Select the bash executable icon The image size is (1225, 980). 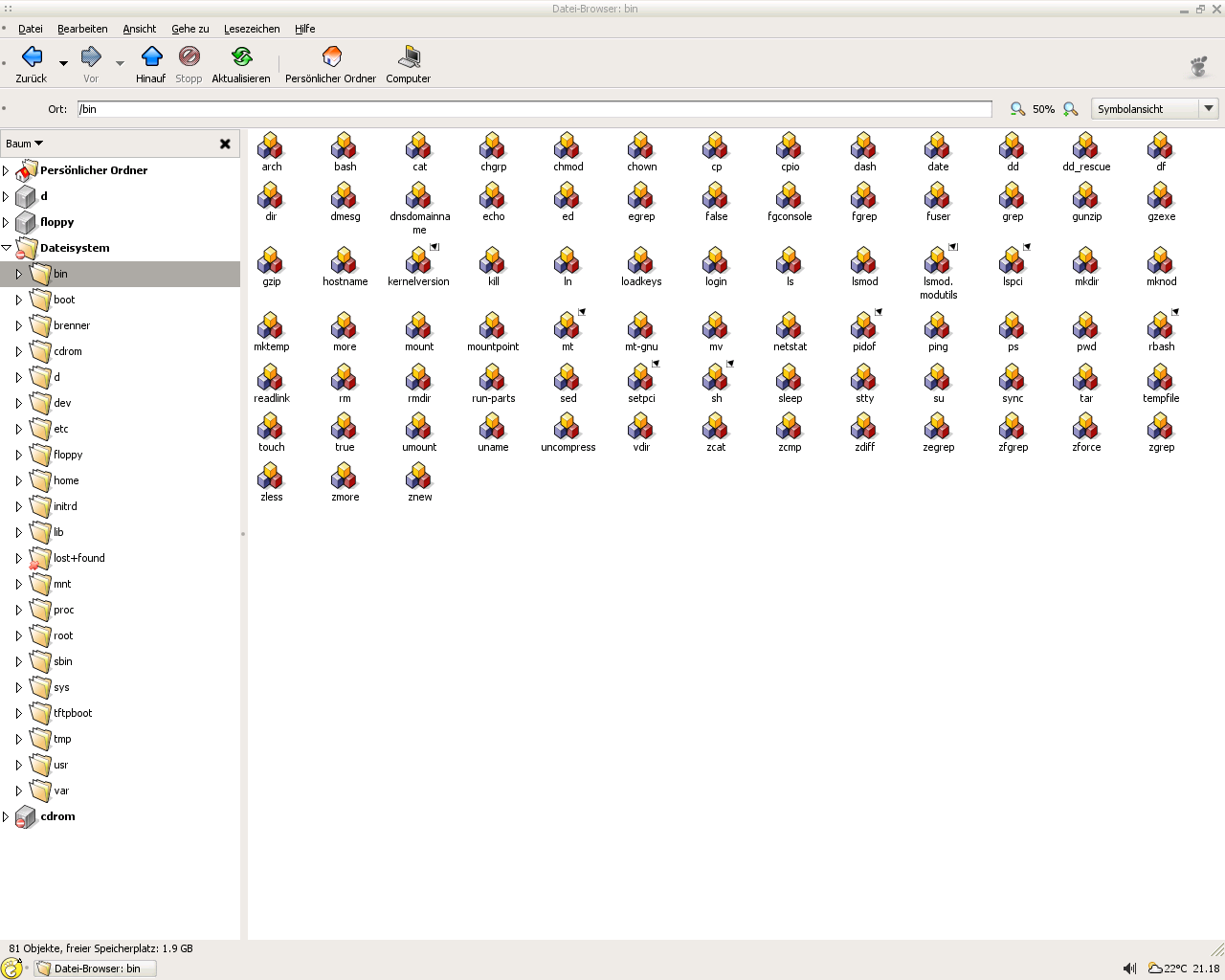(x=345, y=146)
